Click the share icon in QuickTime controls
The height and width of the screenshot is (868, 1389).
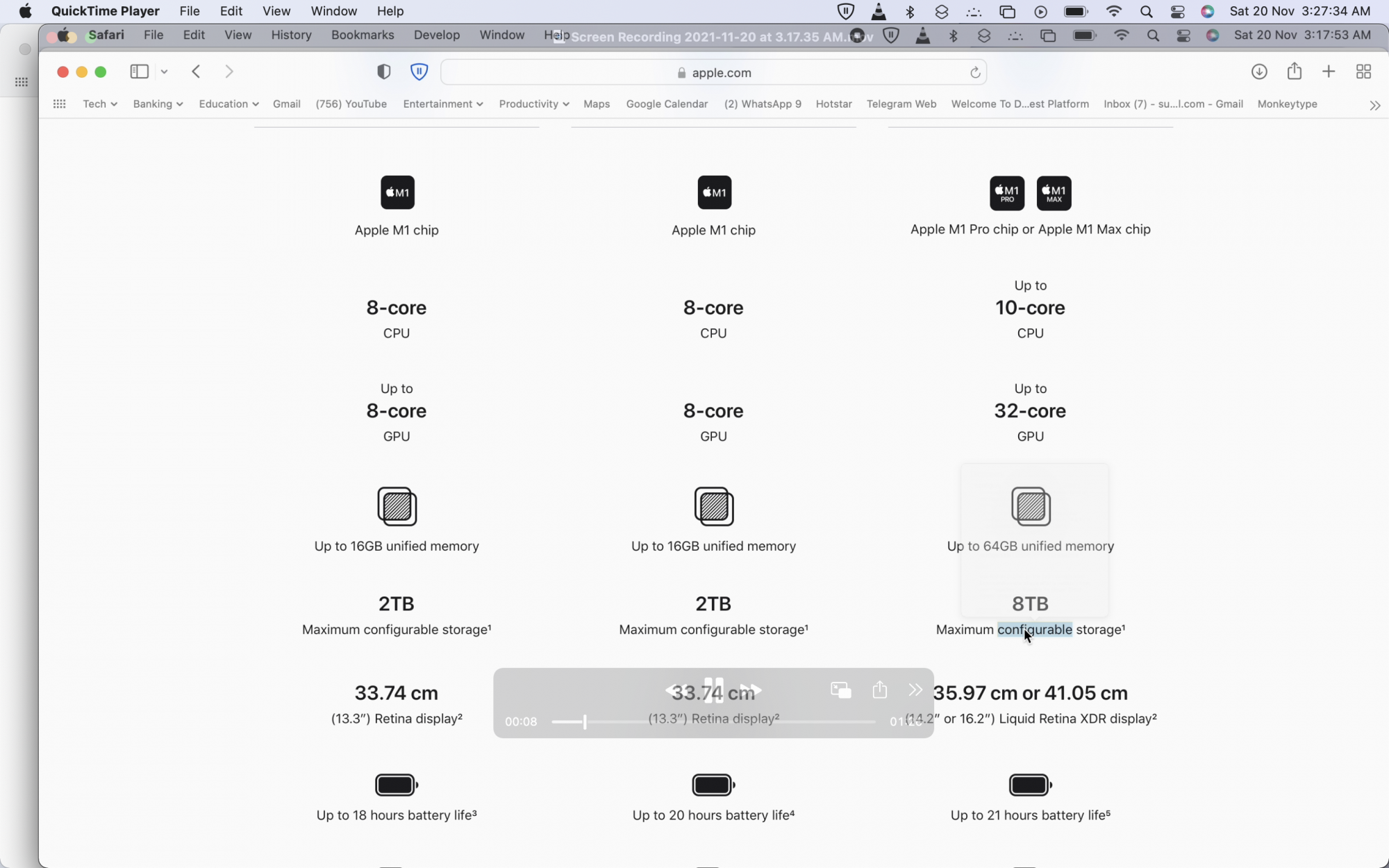click(879, 690)
